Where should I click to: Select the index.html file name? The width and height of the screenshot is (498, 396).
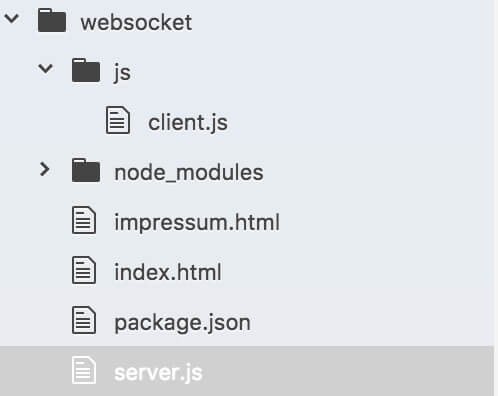(x=168, y=272)
